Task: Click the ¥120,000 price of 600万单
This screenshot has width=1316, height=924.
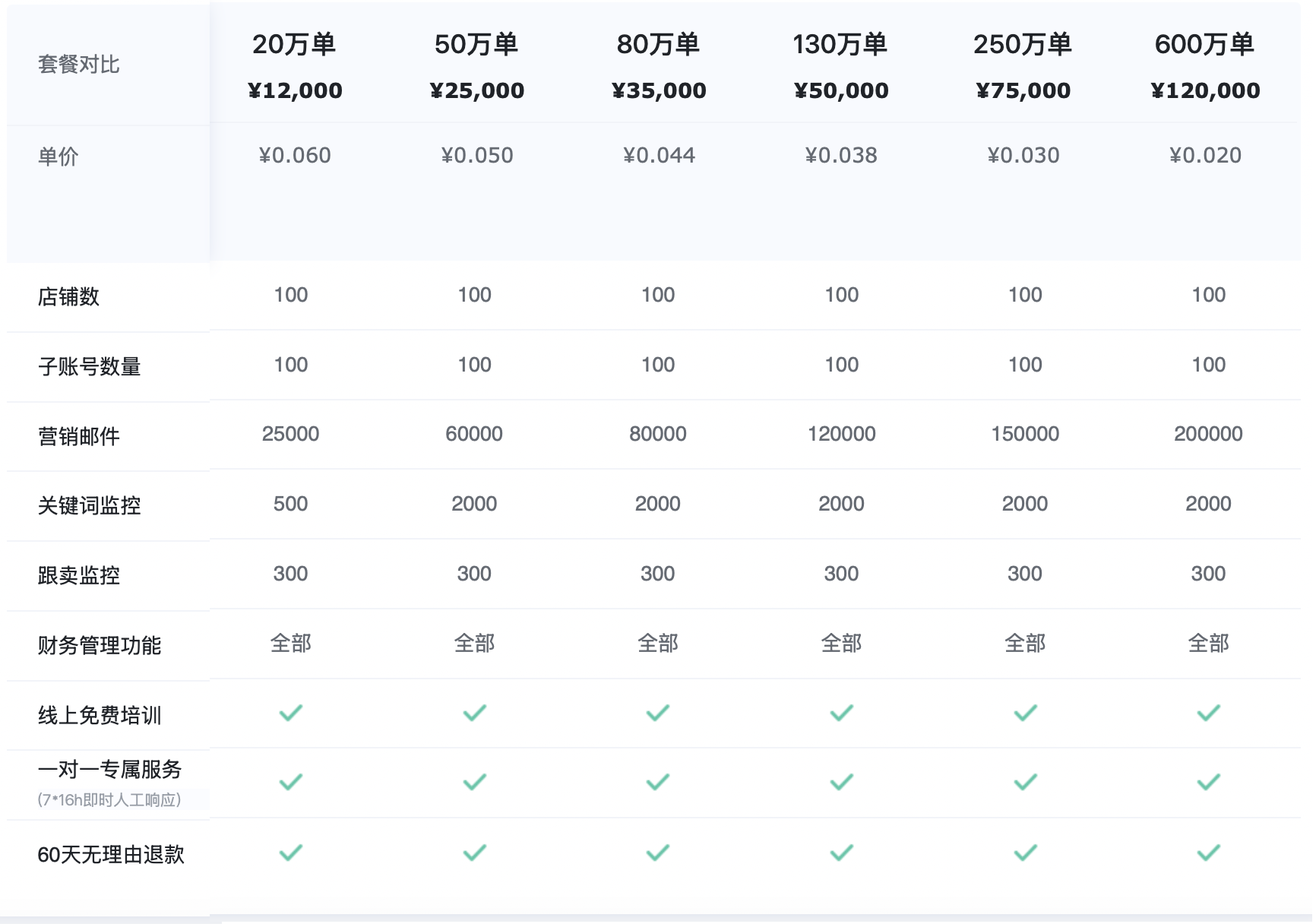Action: [x=1205, y=90]
